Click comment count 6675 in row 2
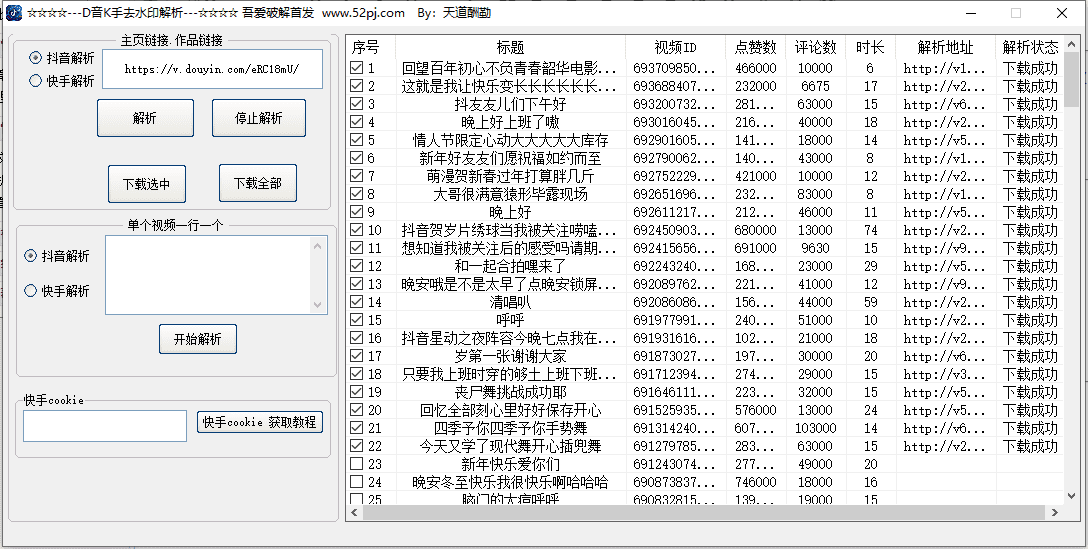 click(815, 86)
